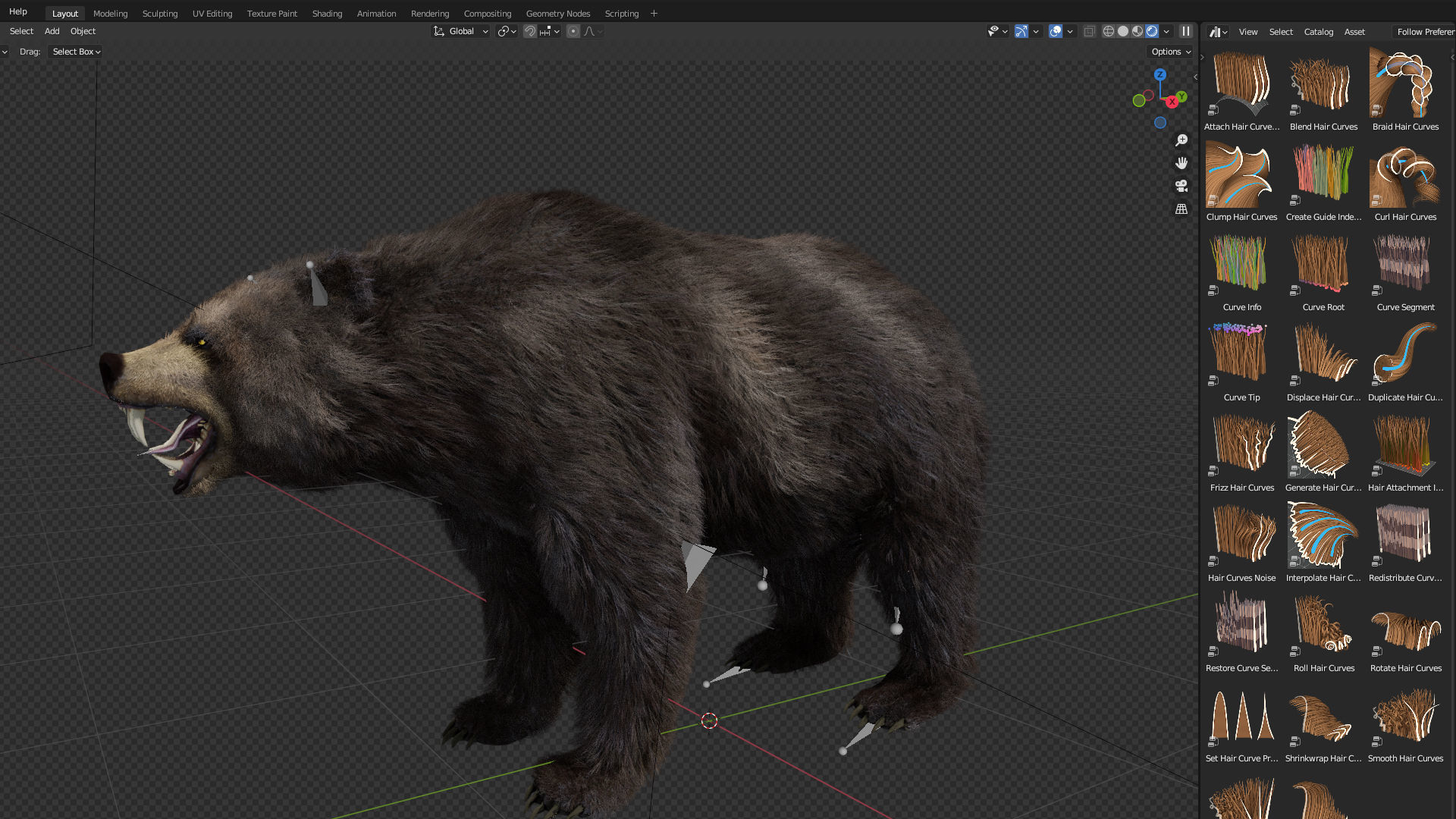Viewport: 1456px width, 819px height.
Task: Open the asset browser editor type menu
Action: [1218, 32]
